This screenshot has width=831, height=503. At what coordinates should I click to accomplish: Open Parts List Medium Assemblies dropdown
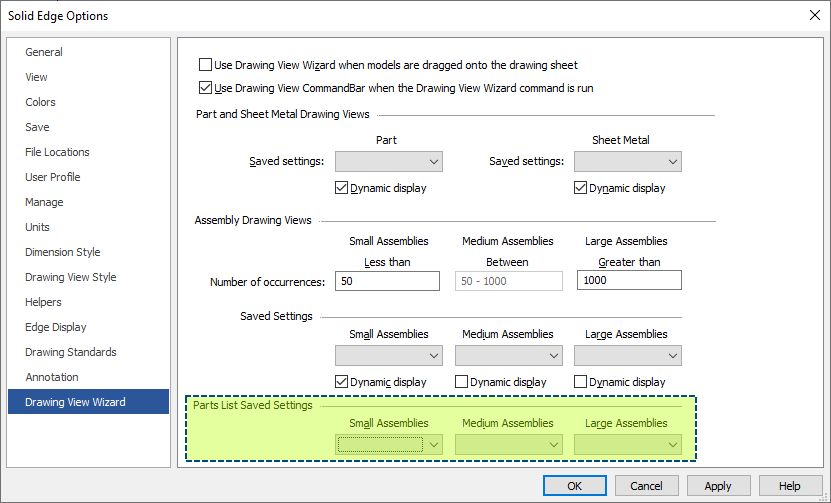(x=508, y=445)
